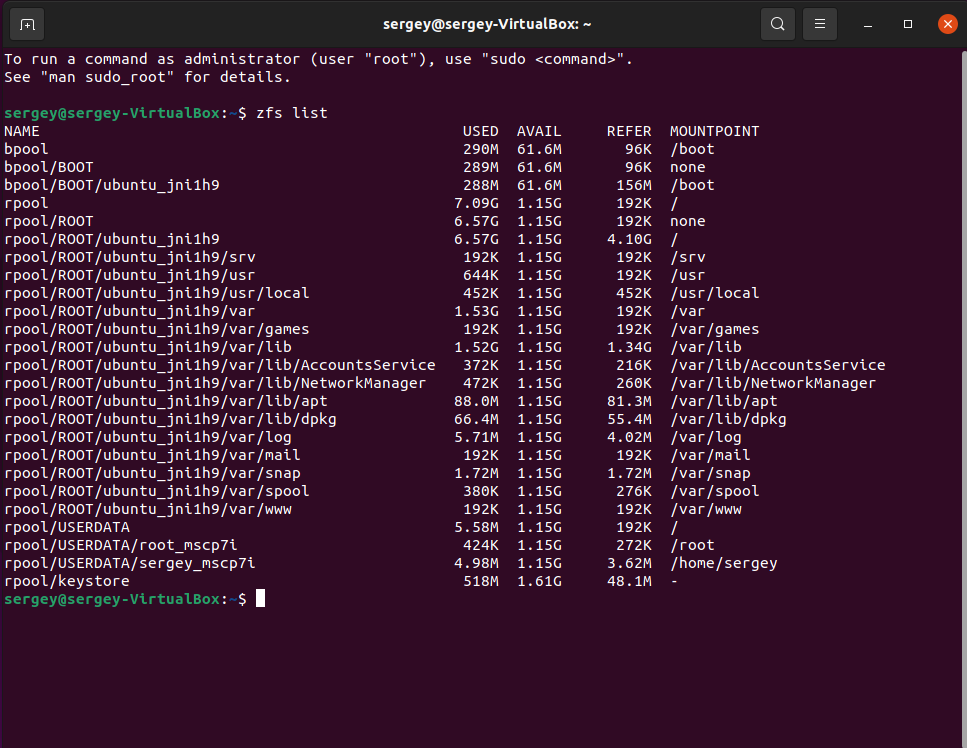Click the USED value '290M'
The height and width of the screenshot is (748, 967).
(x=480, y=149)
